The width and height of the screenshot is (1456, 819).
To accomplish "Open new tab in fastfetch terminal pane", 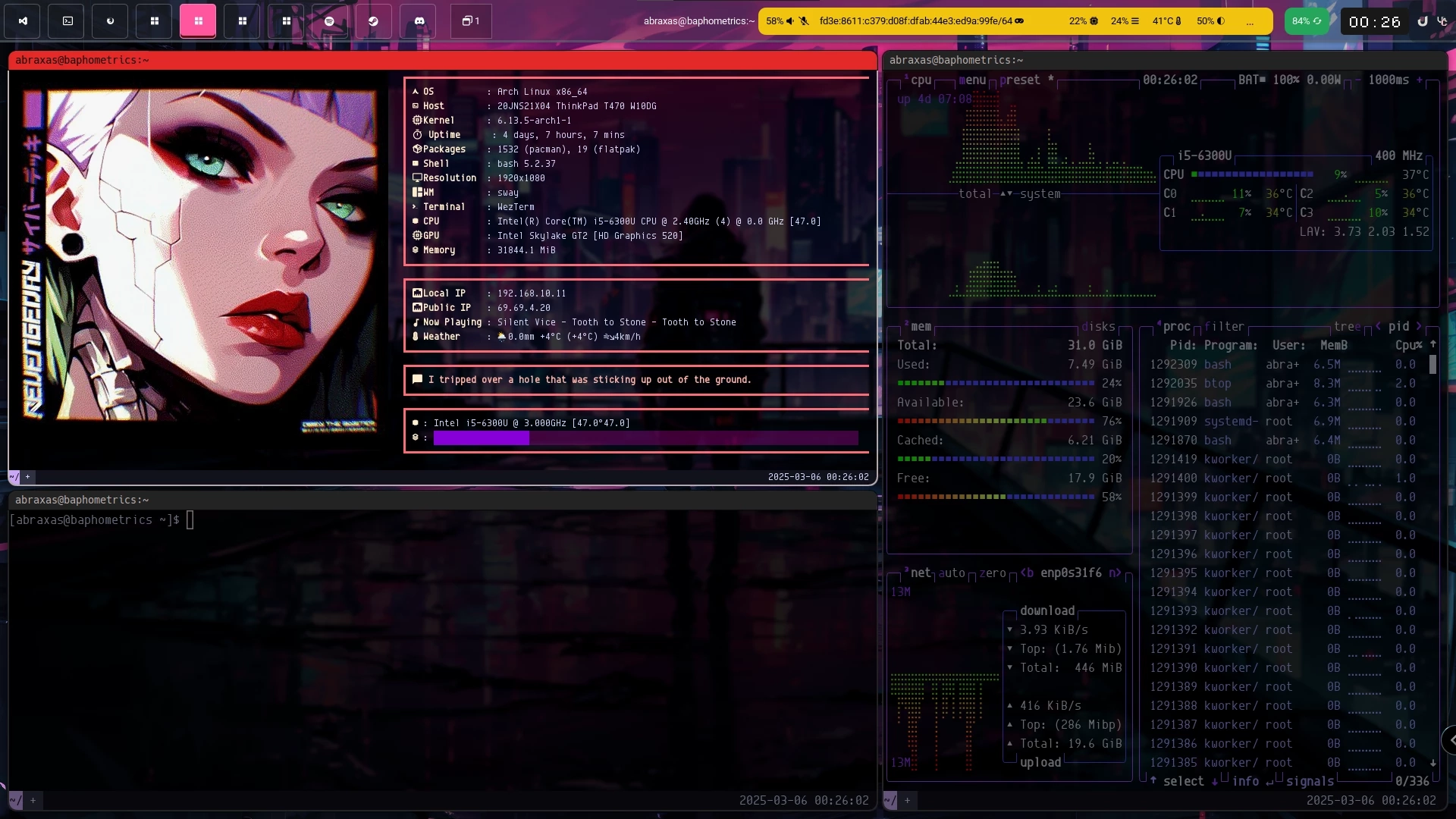I will pyautogui.click(x=27, y=477).
